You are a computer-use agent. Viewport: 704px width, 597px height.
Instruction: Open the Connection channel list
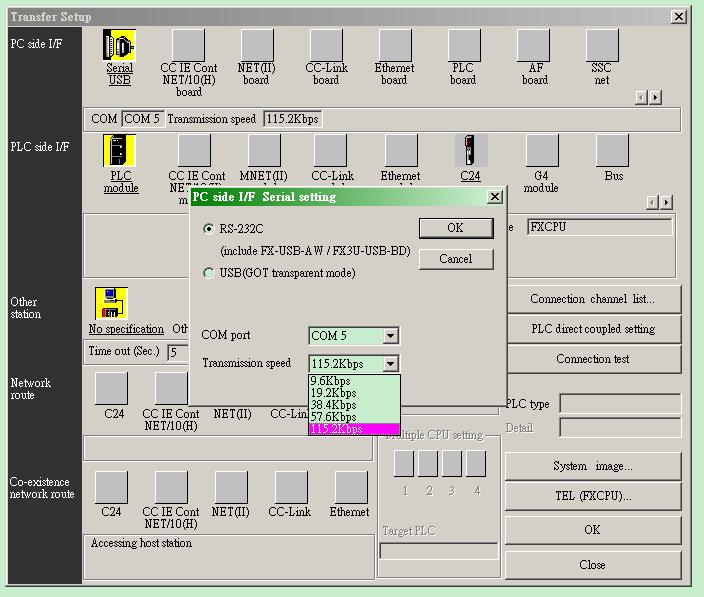[x=592, y=299]
